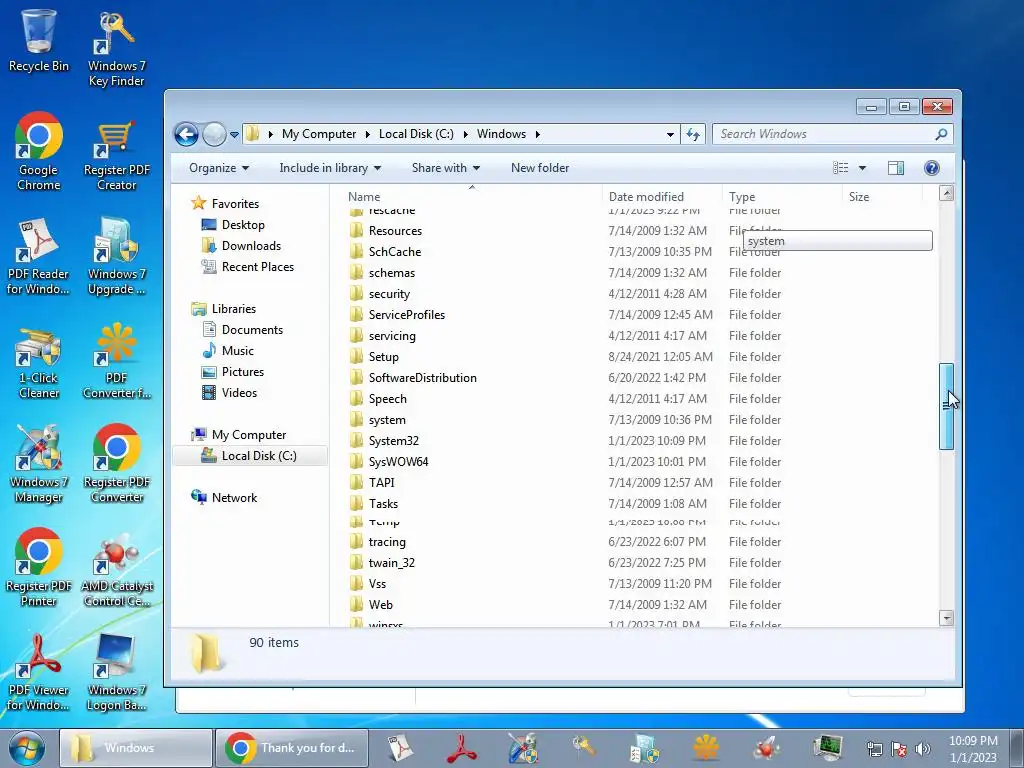Image resolution: width=1024 pixels, height=768 pixels.
Task: Show the preview pane icon
Action: tap(896, 168)
